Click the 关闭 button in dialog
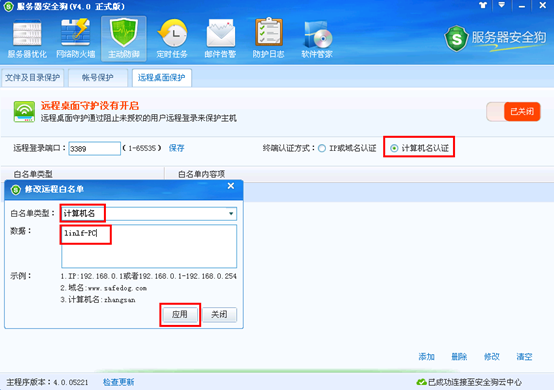The width and height of the screenshot is (554, 390). pyautogui.click(x=219, y=314)
